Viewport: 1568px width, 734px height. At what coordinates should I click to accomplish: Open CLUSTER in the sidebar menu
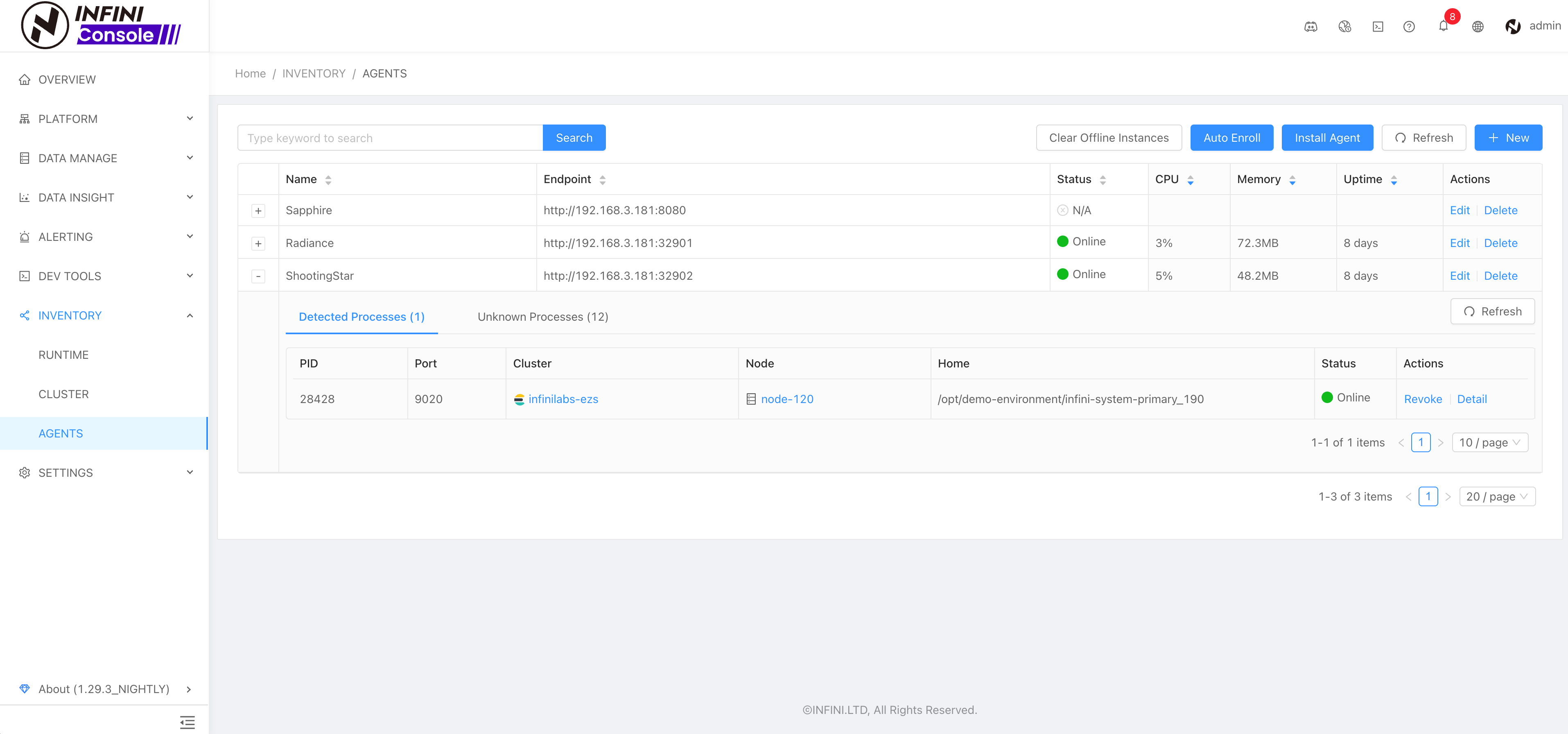(63, 394)
